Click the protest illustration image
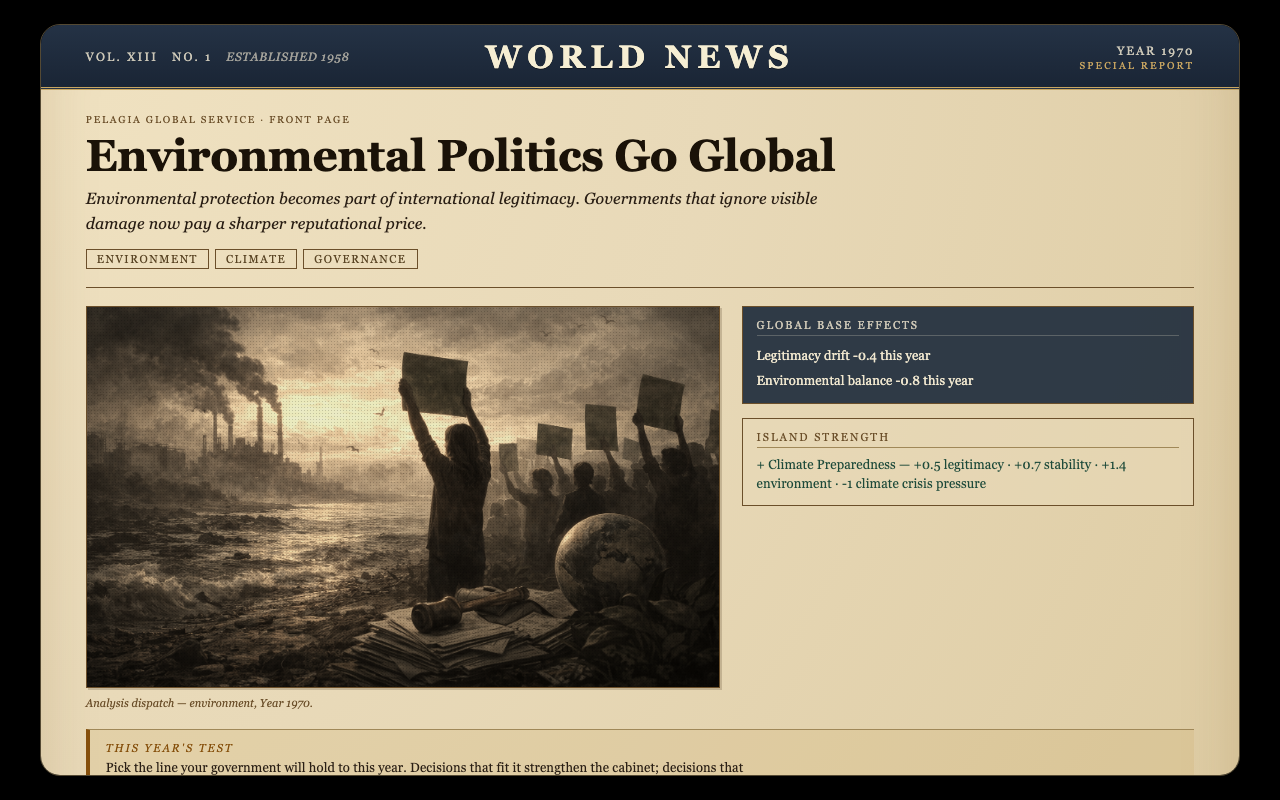The width and height of the screenshot is (1280, 800). click(x=403, y=497)
